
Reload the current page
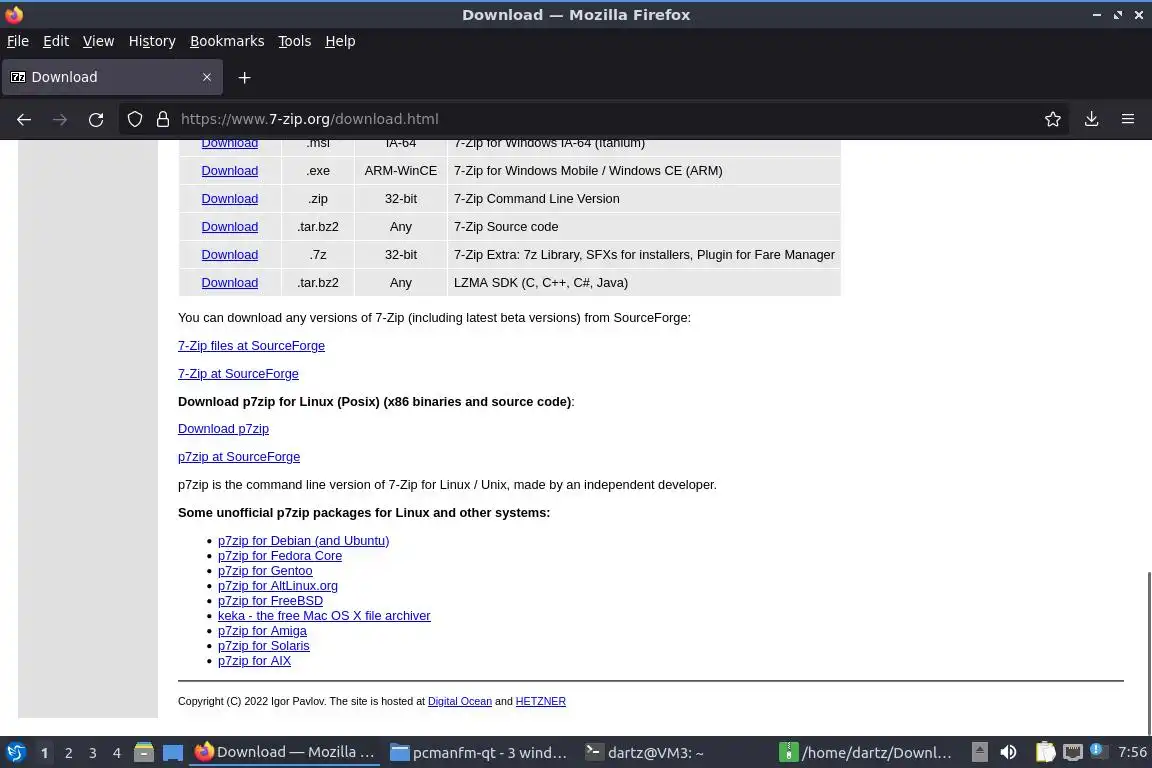96,119
